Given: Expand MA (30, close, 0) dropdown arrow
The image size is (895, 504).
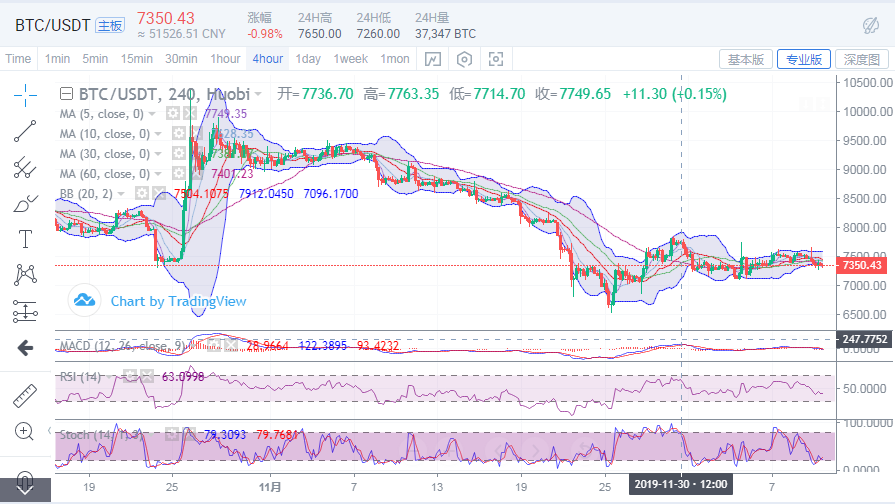Looking at the screenshot, I should [x=158, y=154].
